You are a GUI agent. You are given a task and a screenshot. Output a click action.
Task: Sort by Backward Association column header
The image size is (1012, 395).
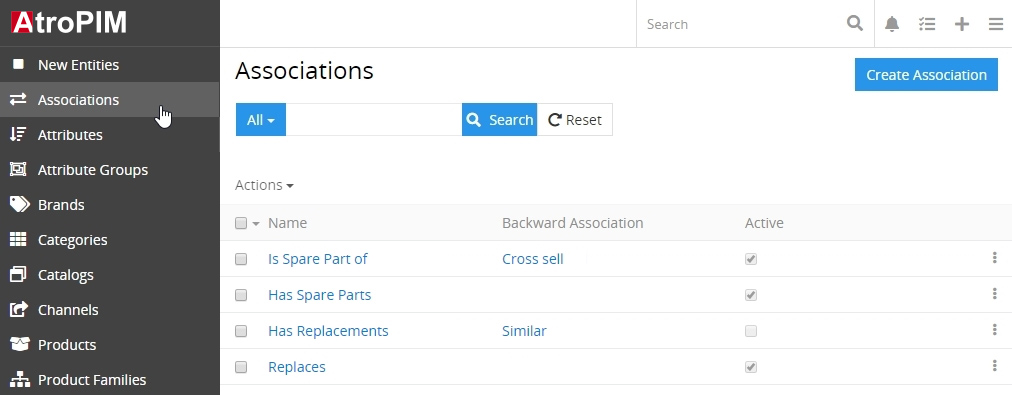click(572, 223)
